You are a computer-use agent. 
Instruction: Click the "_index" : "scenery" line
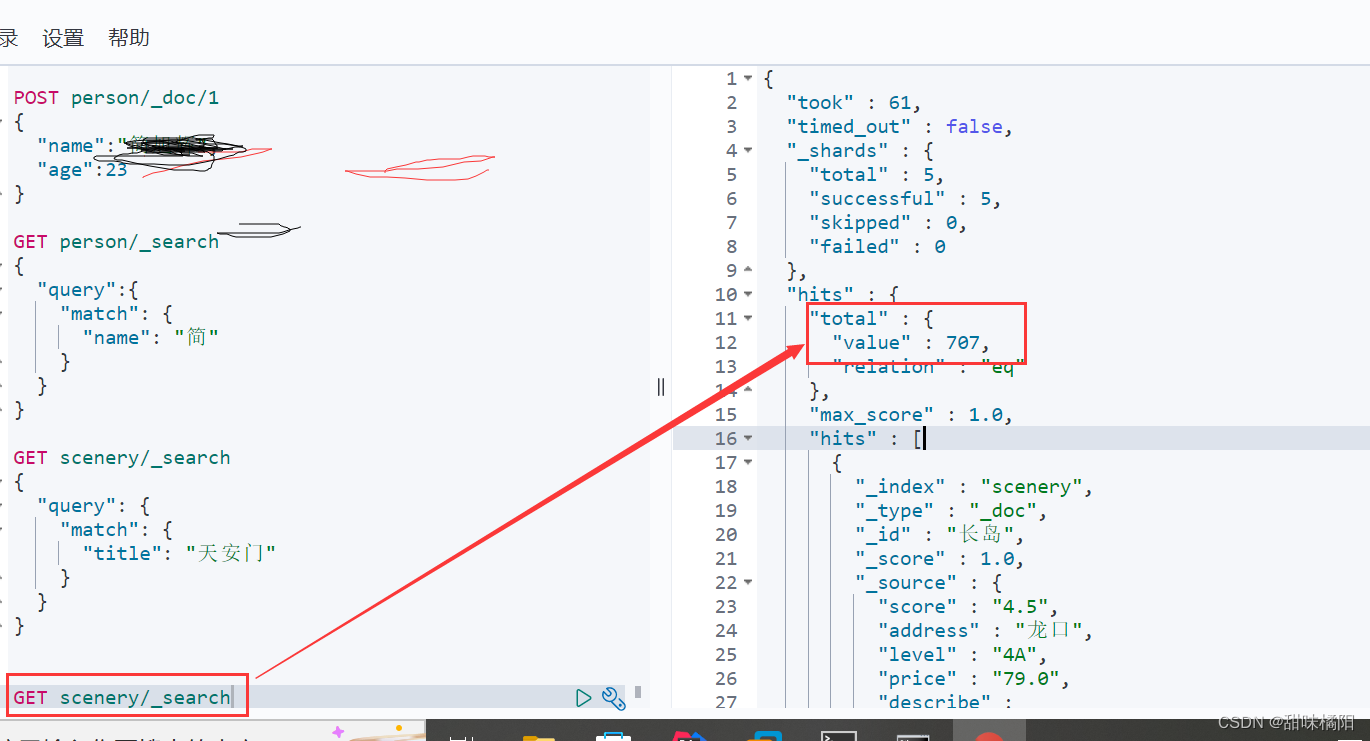point(974,487)
